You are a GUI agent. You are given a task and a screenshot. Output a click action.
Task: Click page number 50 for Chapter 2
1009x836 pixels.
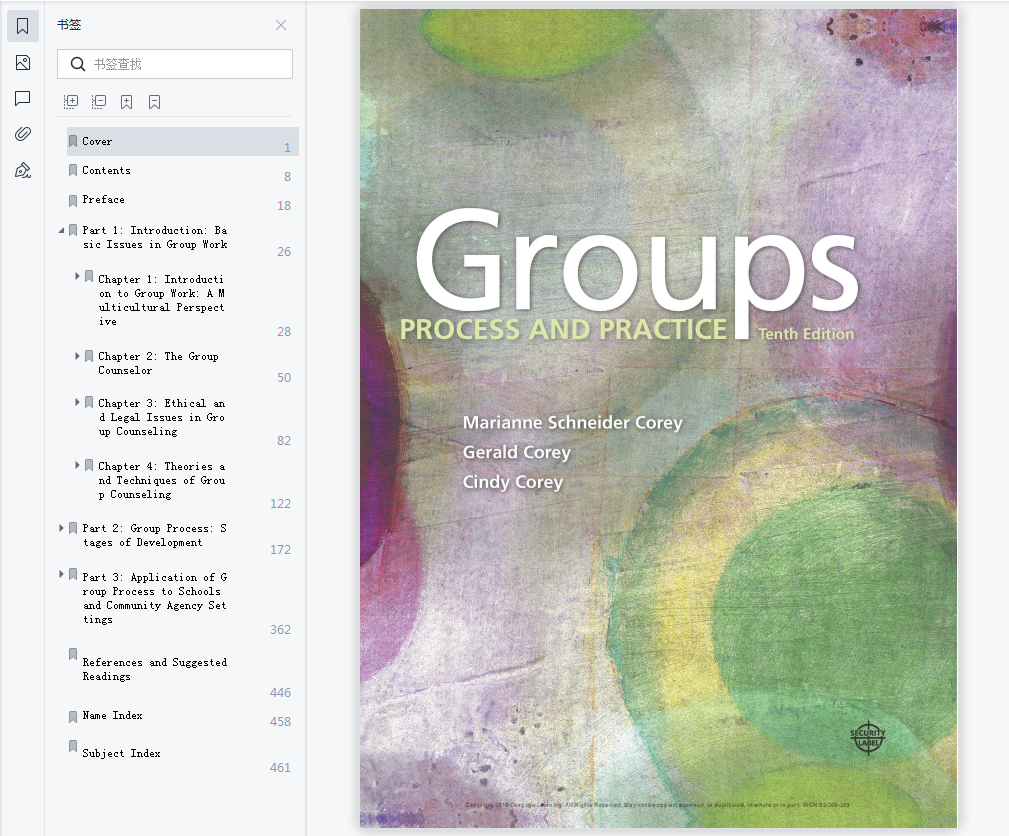[x=284, y=377]
